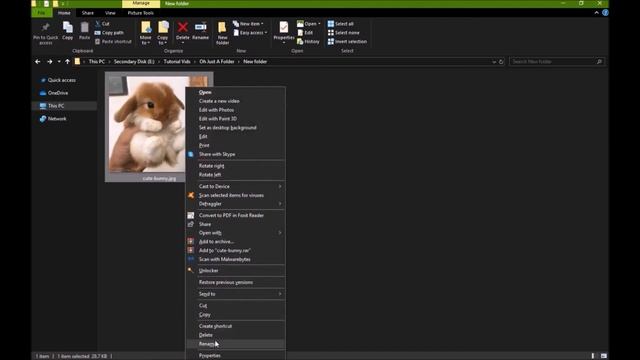This screenshot has width=640, height=360.
Task: Choose Open in the context menu
Action: tap(236, 92)
